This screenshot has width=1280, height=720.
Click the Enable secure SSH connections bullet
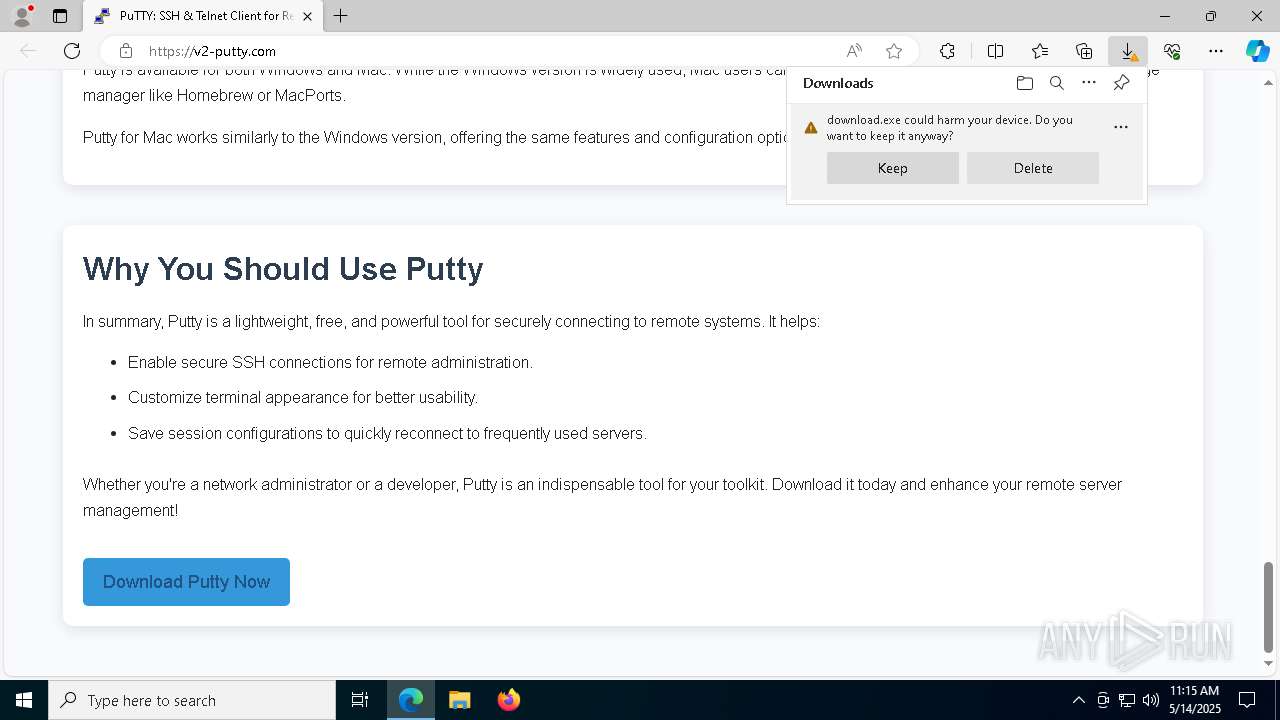tap(330, 362)
